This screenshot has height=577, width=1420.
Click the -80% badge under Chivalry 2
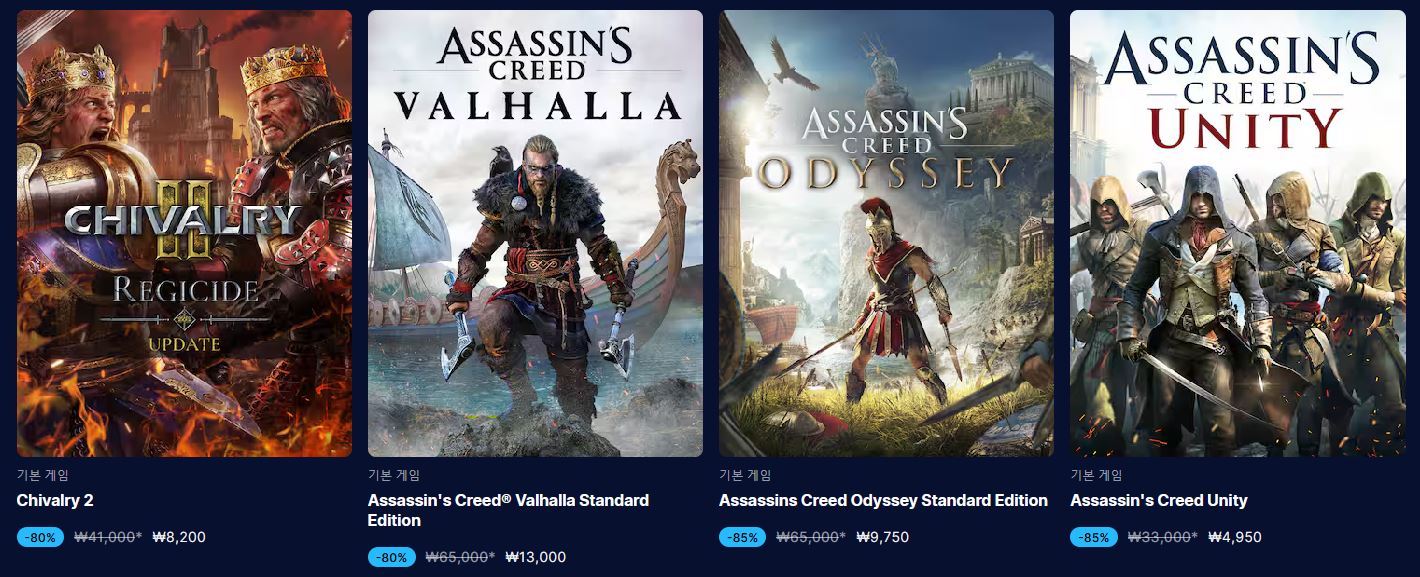coord(41,537)
